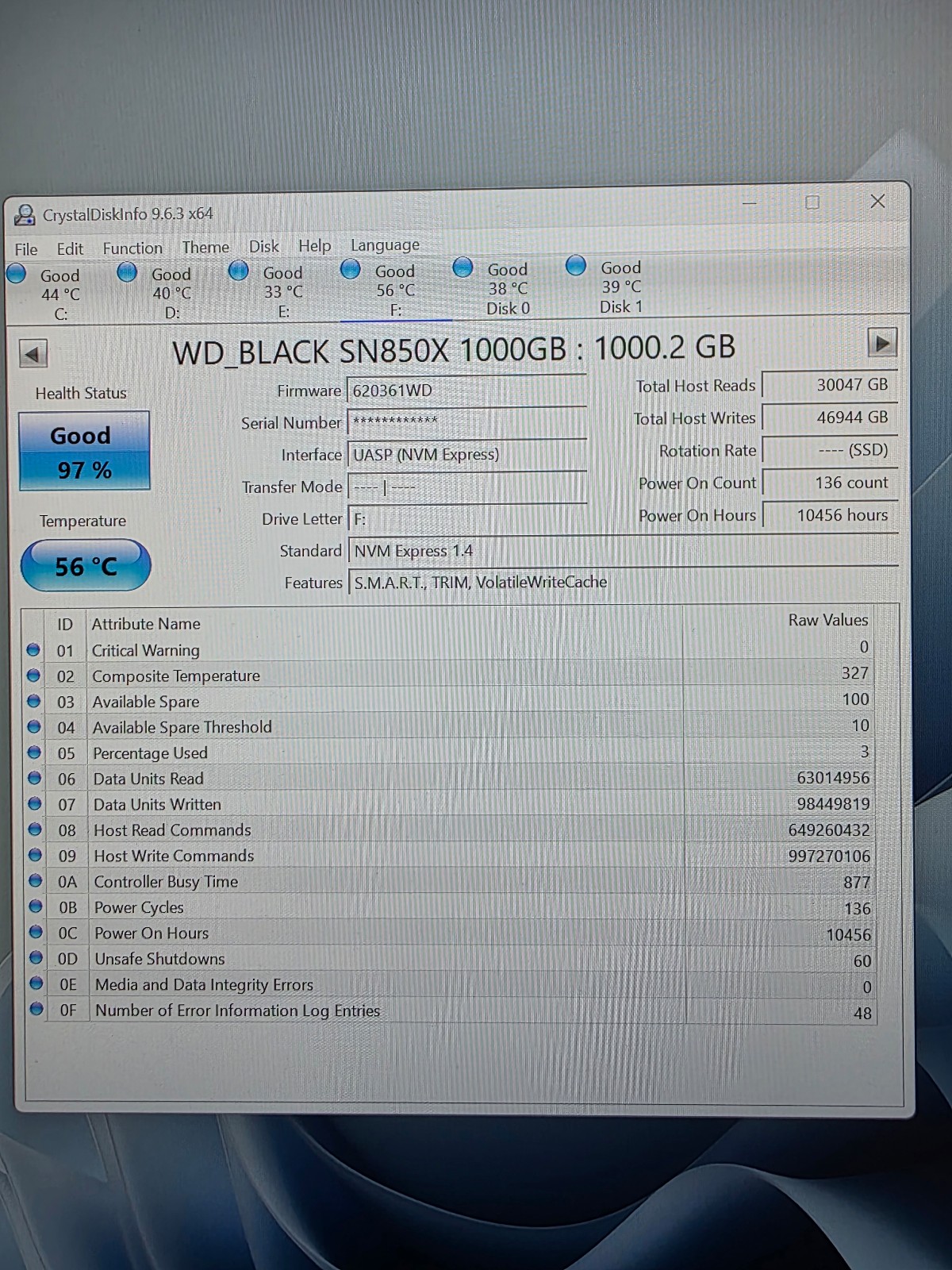This screenshot has width=952, height=1270.
Task: Click the Power On Hours value 10456 hours
Action: [830, 514]
